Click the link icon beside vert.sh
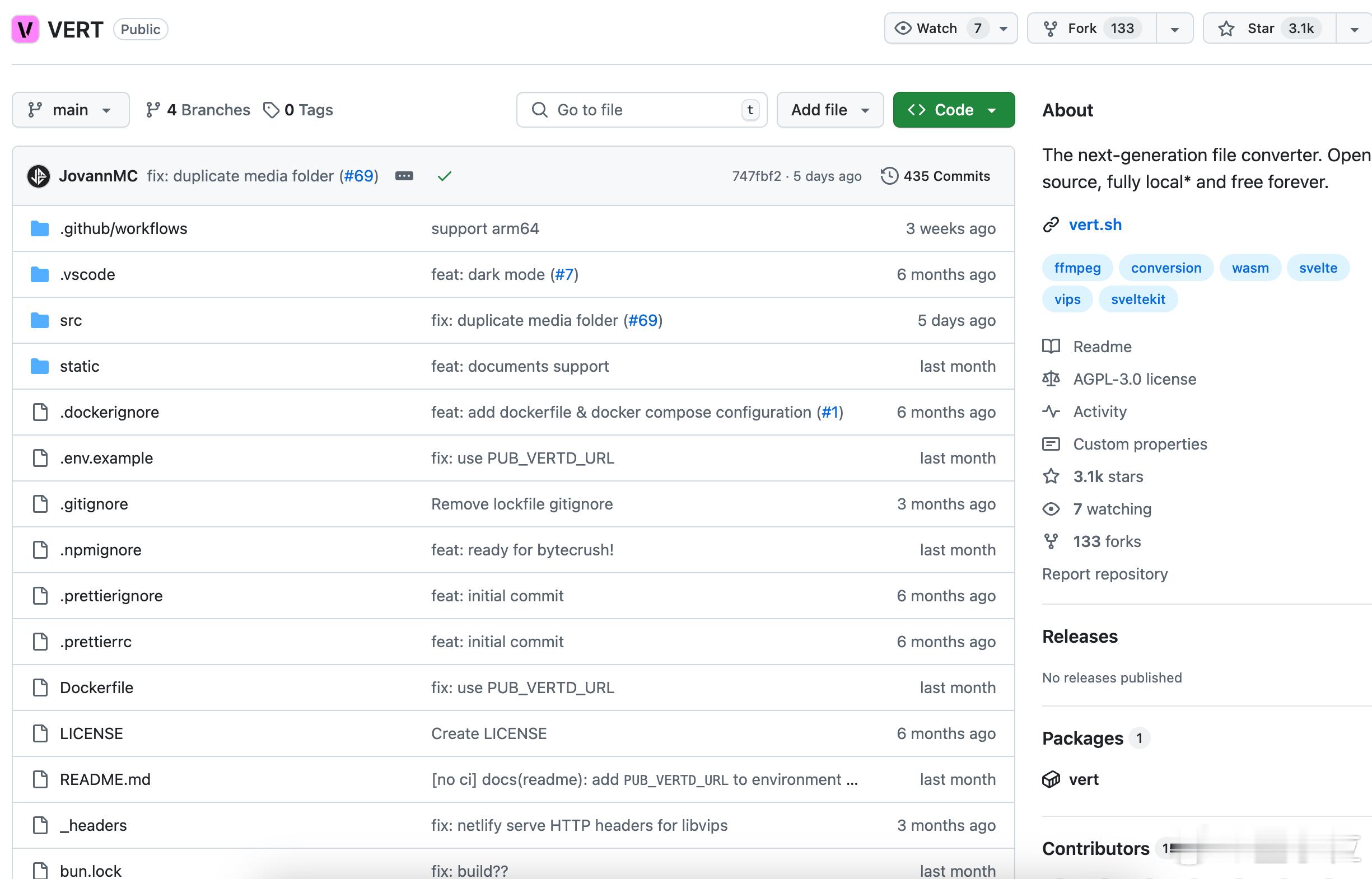 1051,225
